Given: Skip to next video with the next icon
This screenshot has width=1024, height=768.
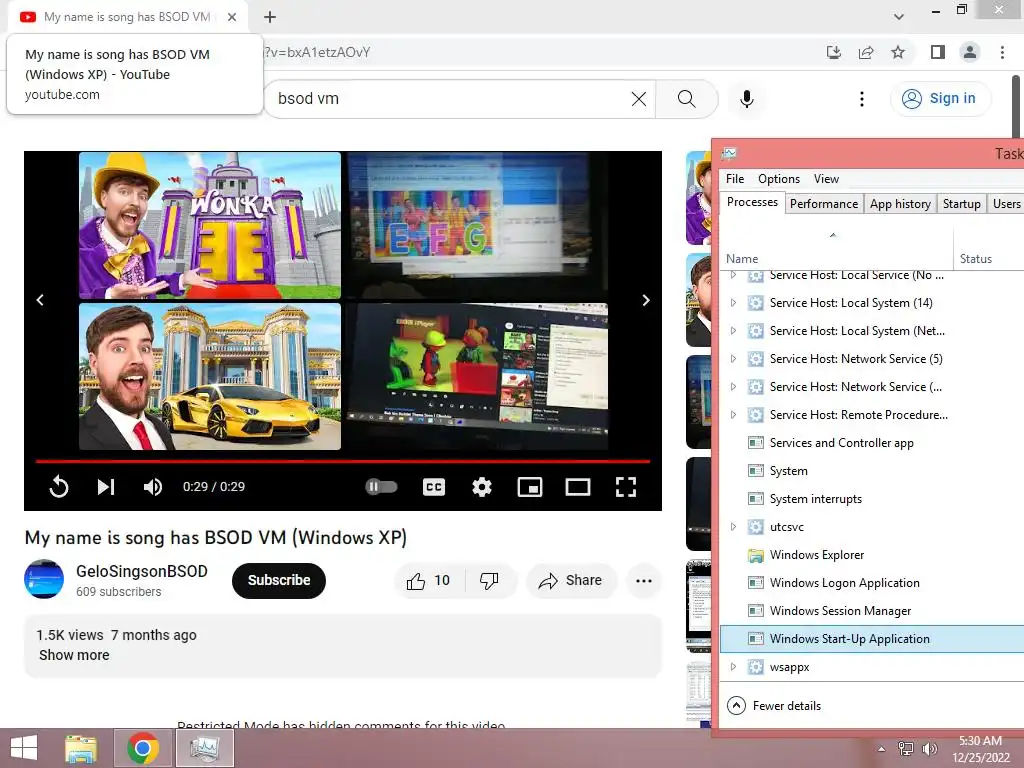Looking at the screenshot, I should pyautogui.click(x=106, y=487).
